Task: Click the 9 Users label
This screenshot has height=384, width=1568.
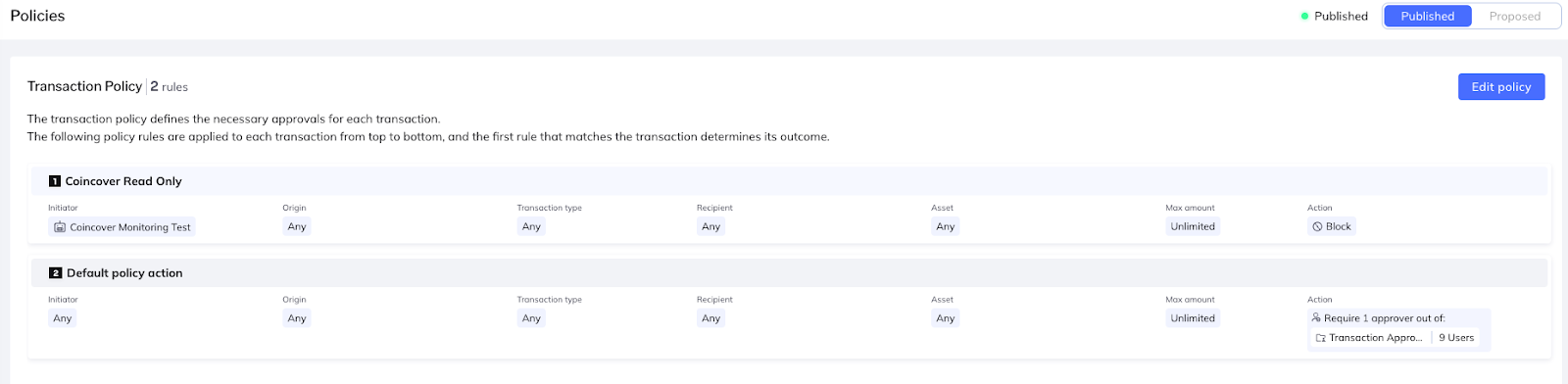Action: pyautogui.click(x=1456, y=338)
